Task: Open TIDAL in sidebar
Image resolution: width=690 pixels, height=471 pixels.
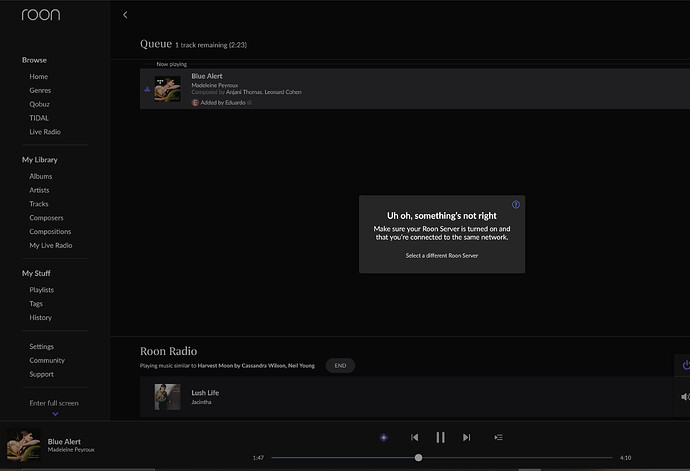Action: tap(39, 118)
